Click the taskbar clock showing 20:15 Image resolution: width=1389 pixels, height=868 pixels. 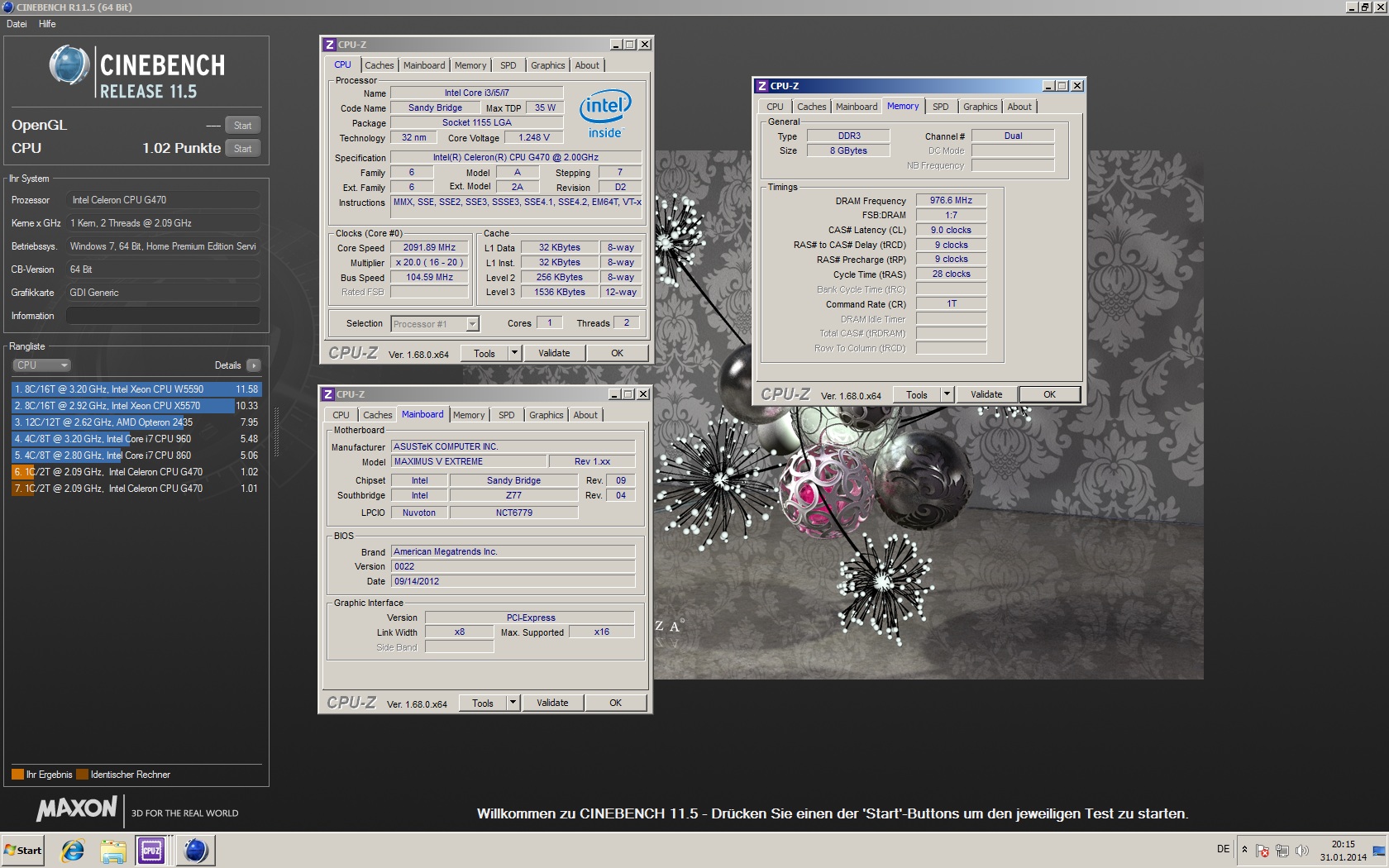click(x=1343, y=851)
